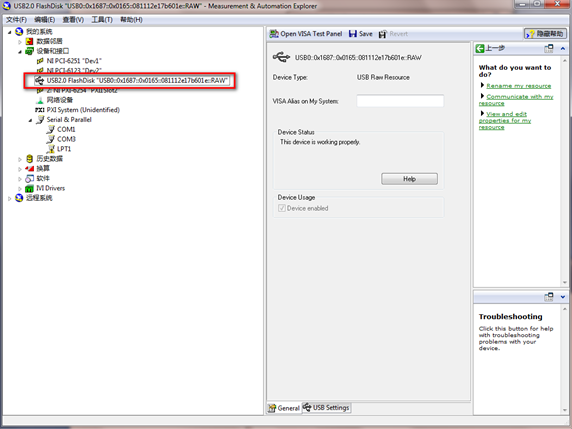Expand the 软件 tree node
This screenshot has height=429, width=572.
(20, 179)
